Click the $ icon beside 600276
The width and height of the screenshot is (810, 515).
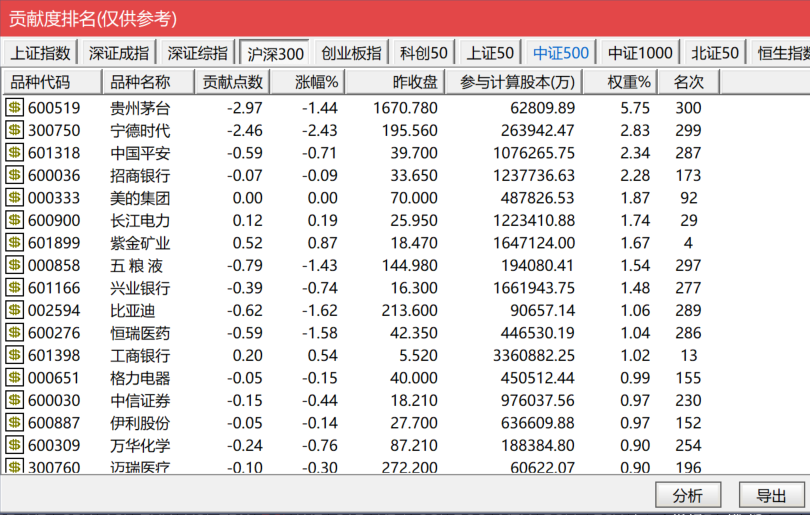(14, 332)
